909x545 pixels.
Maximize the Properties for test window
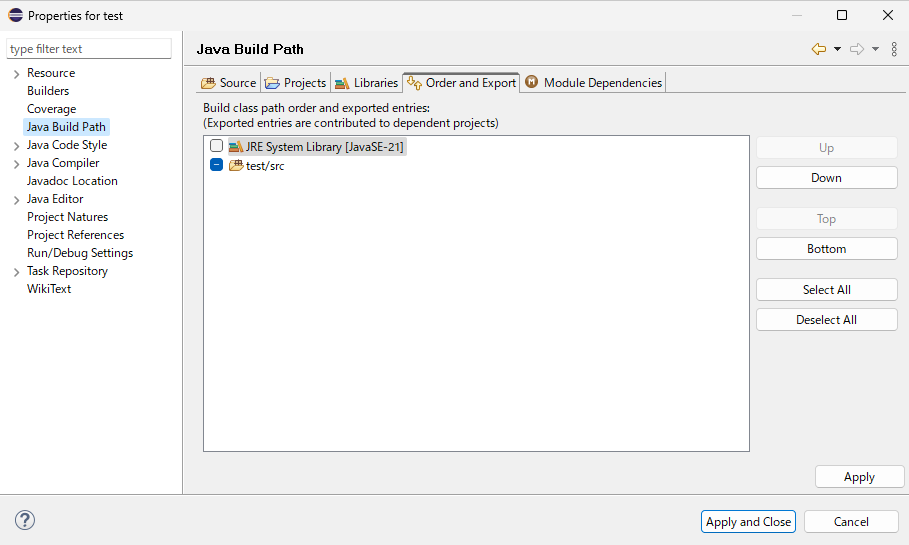pos(842,15)
